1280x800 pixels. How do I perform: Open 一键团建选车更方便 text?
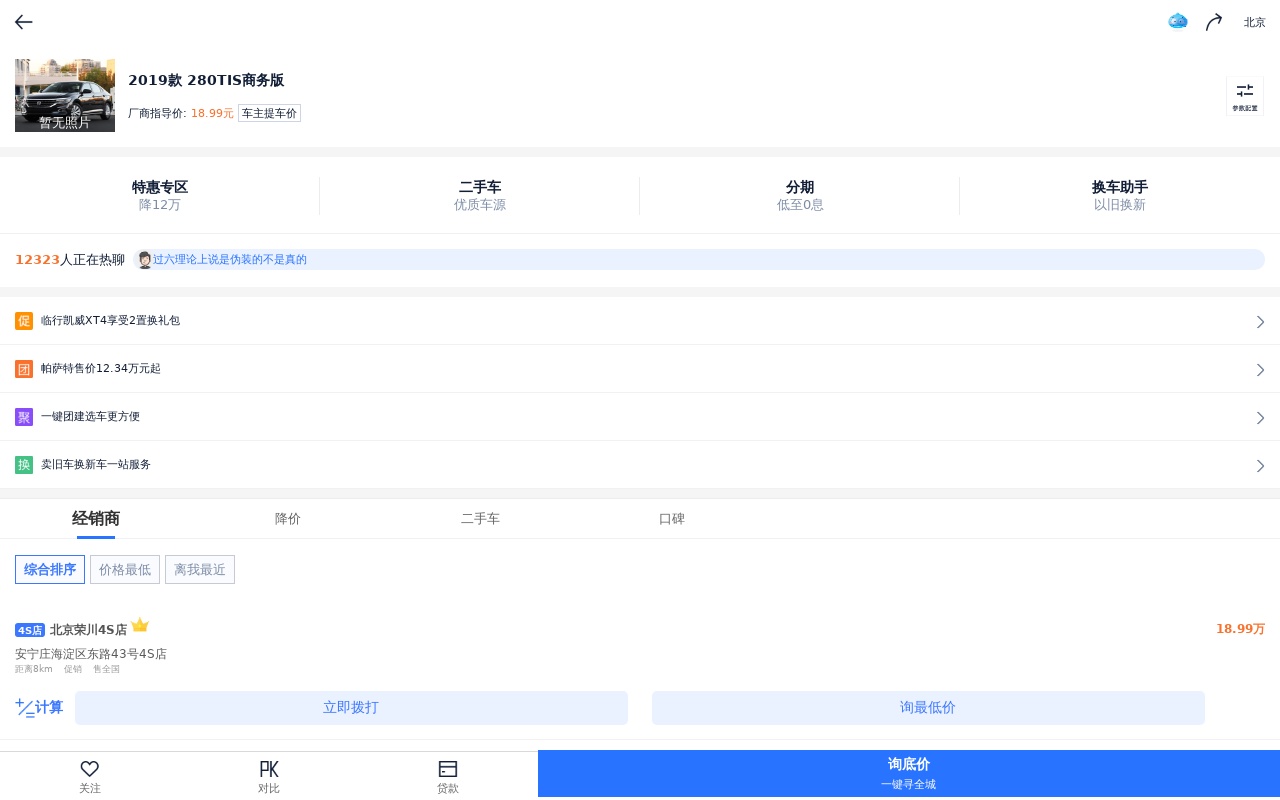click(90, 417)
